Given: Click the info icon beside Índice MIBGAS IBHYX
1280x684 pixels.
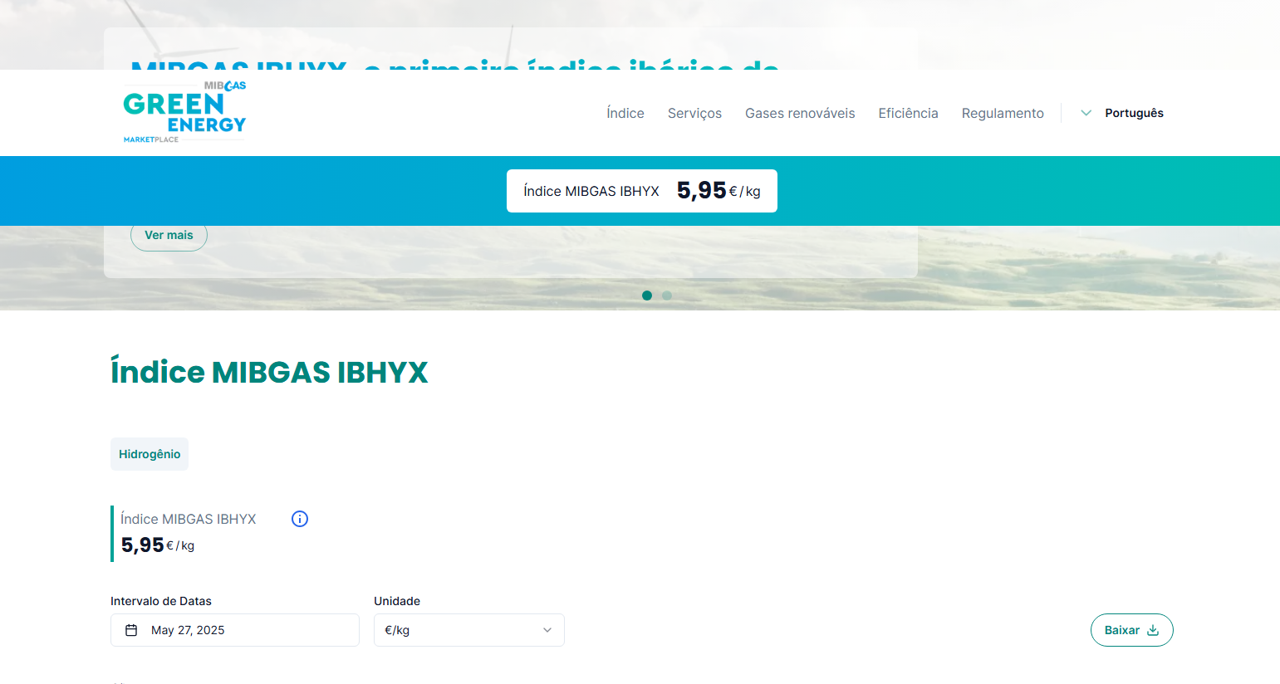Looking at the screenshot, I should (x=300, y=519).
